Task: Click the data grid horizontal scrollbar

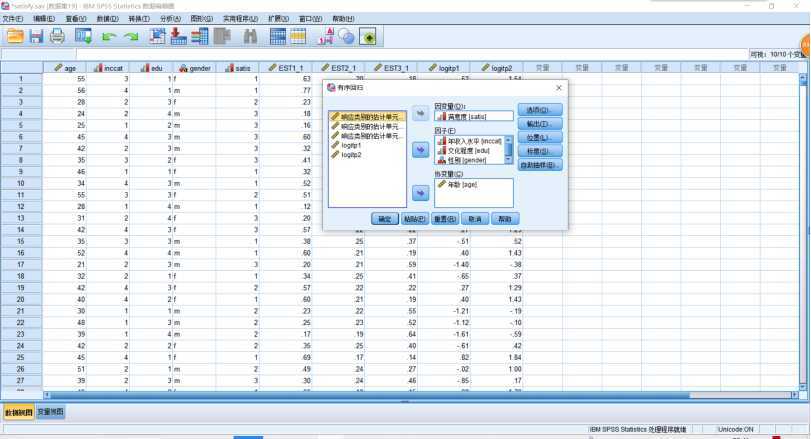Action: coord(370,395)
